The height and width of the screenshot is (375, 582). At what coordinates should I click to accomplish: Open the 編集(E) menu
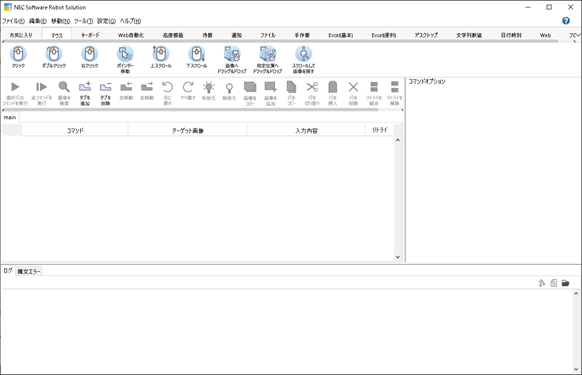pyautogui.click(x=38, y=21)
